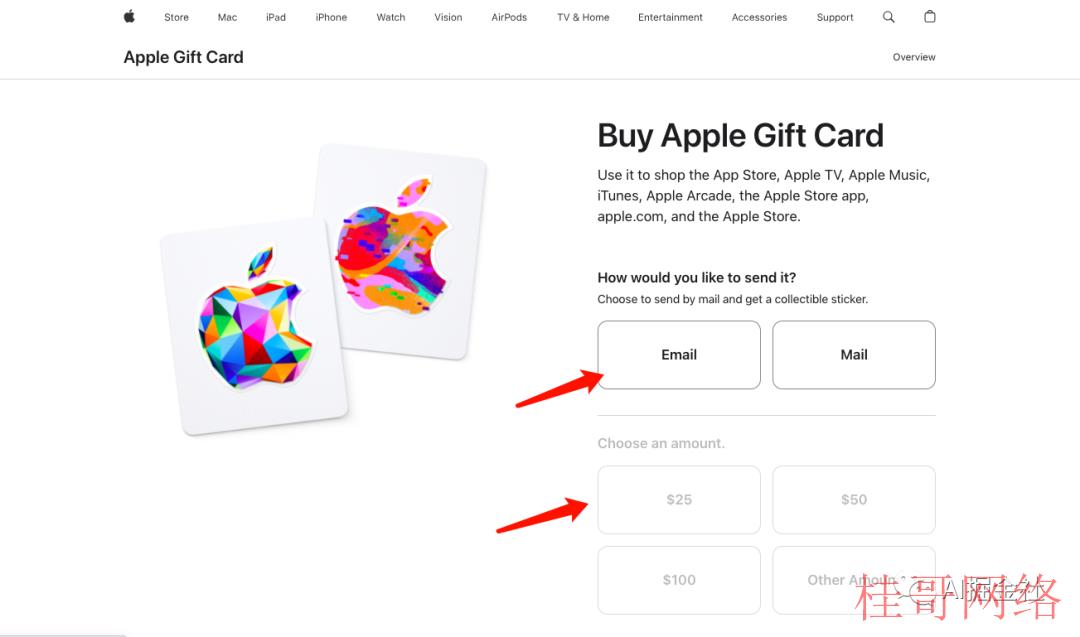The height and width of the screenshot is (637, 1080).
Task: Choose the $50 amount
Action: coord(853,500)
